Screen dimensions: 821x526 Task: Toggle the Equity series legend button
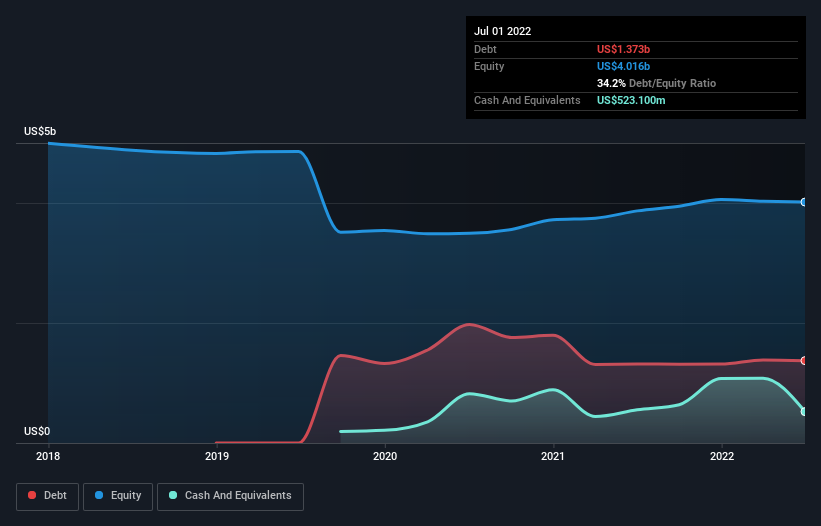point(118,496)
